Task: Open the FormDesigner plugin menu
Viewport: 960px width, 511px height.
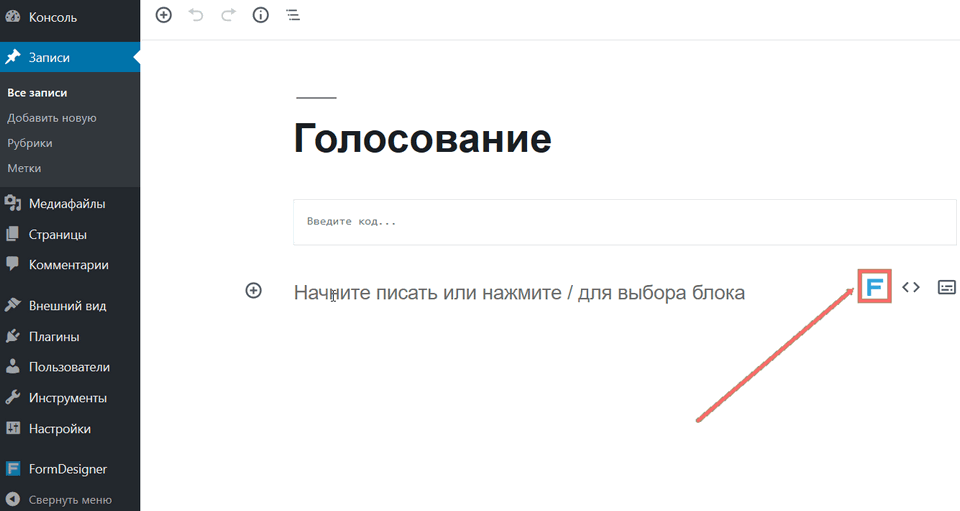Action: pos(70,469)
